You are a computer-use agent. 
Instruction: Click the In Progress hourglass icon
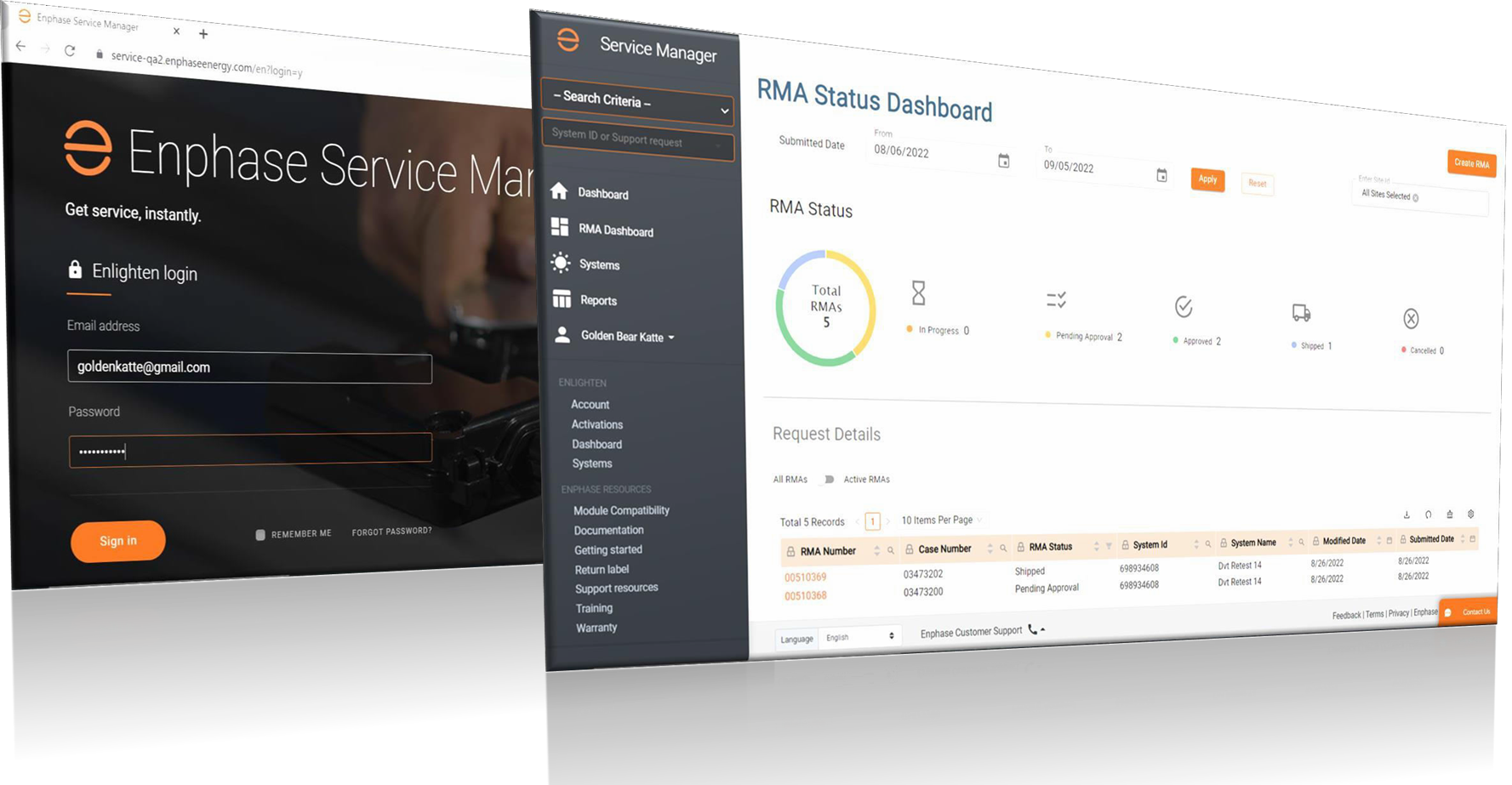pos(918,293)
